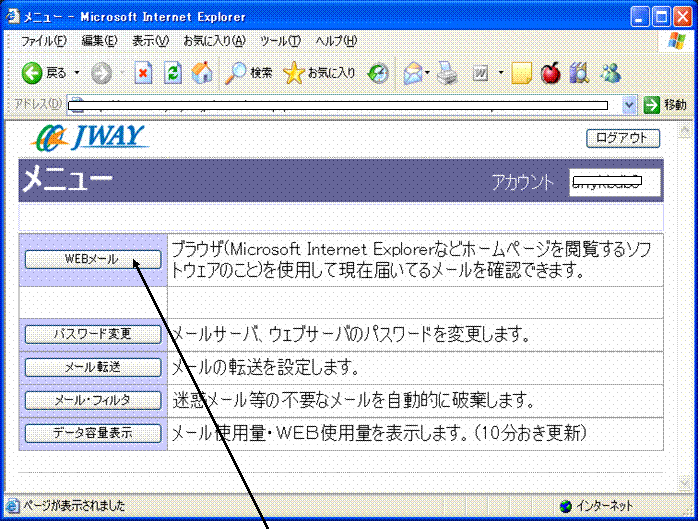Click the Mail envelope toolbar icon
The width and height of the screenshot is (698, 531).
coord(412,73)
